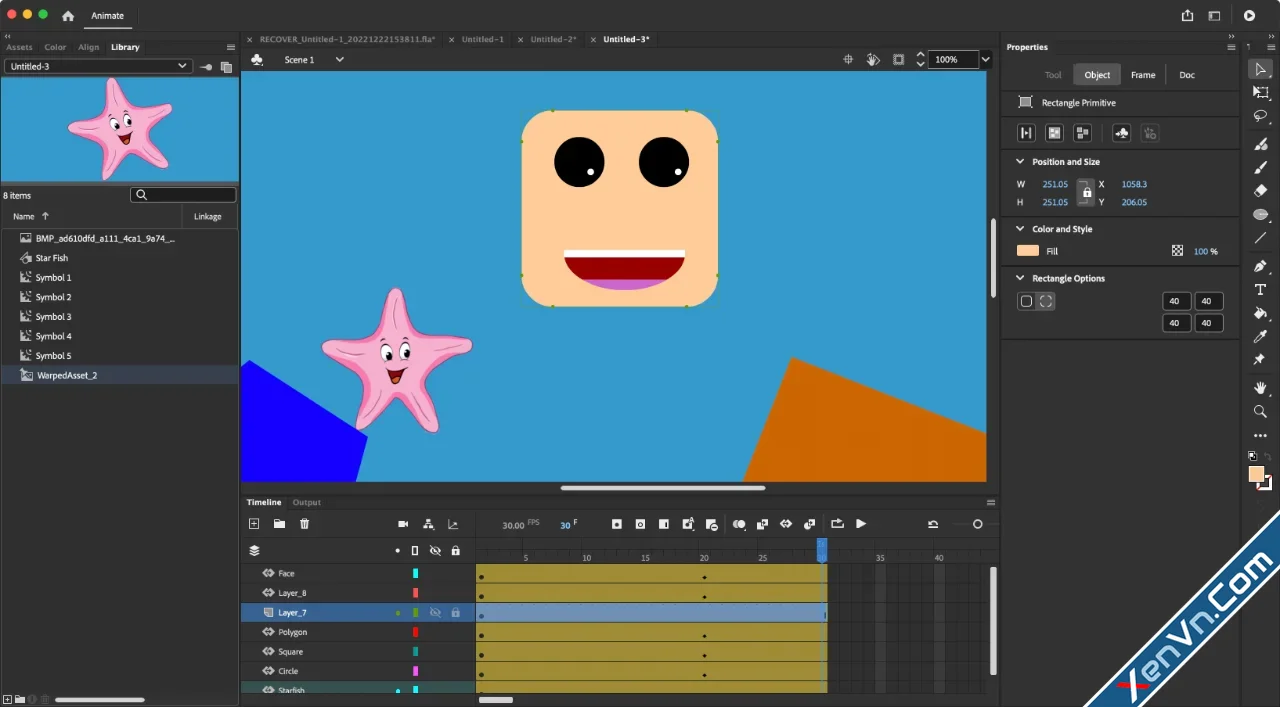Insert blank keyframe from timeline toolbar
The image size is (1280, 707).
pos(640,524)
